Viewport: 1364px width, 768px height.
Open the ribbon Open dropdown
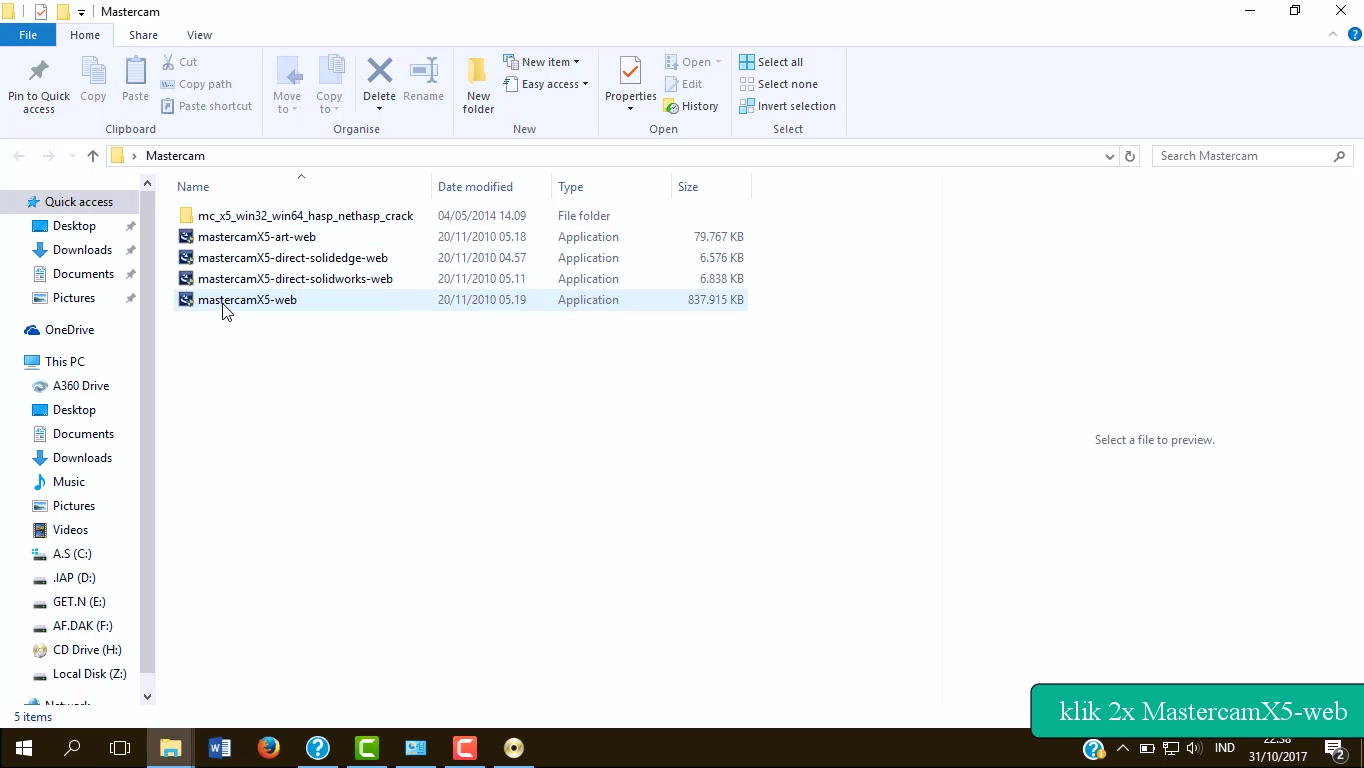693,62
